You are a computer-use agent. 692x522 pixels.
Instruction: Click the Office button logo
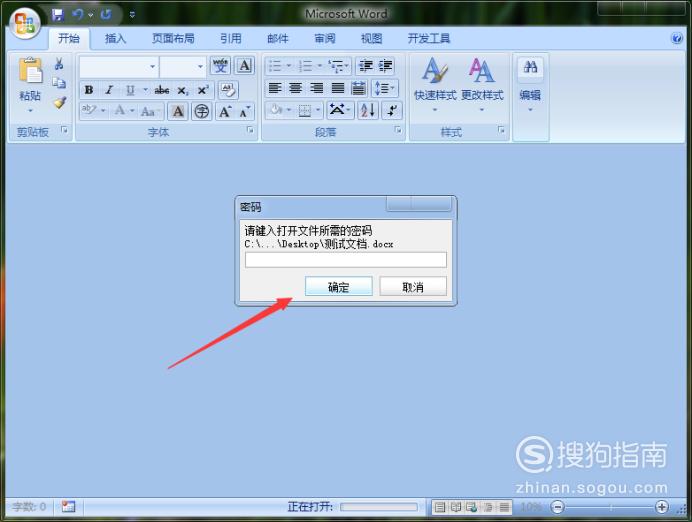25,23
